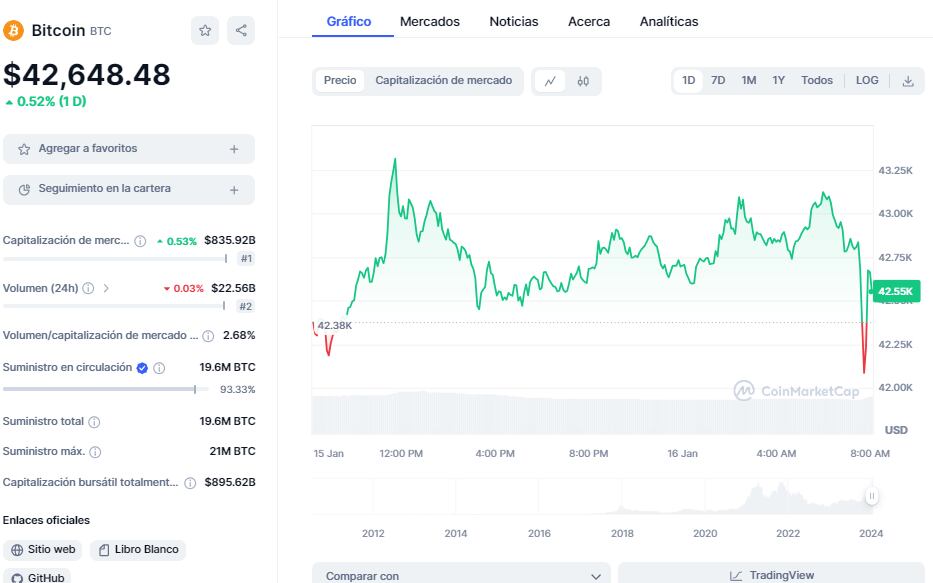Toggle the star to favorite Bitcoin
The image size is (933, 583).
tap(205, 31)
